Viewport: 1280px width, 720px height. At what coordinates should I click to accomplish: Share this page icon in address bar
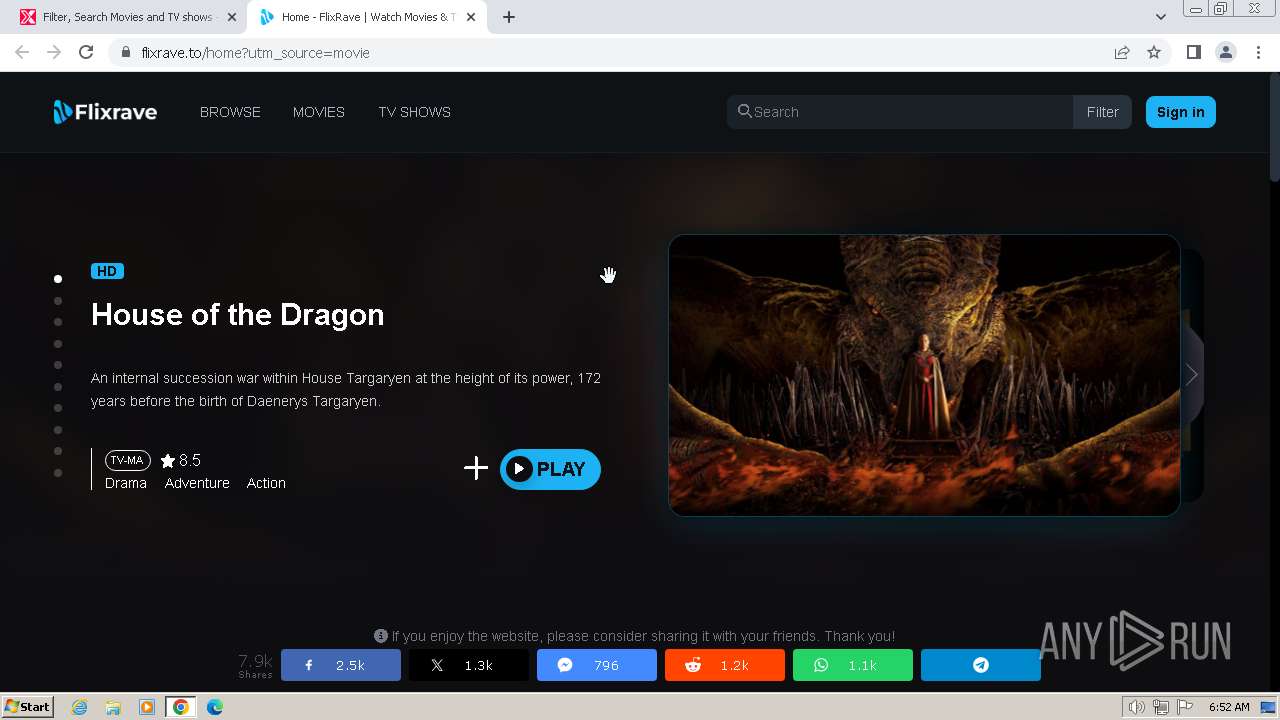coord(1122,52)
